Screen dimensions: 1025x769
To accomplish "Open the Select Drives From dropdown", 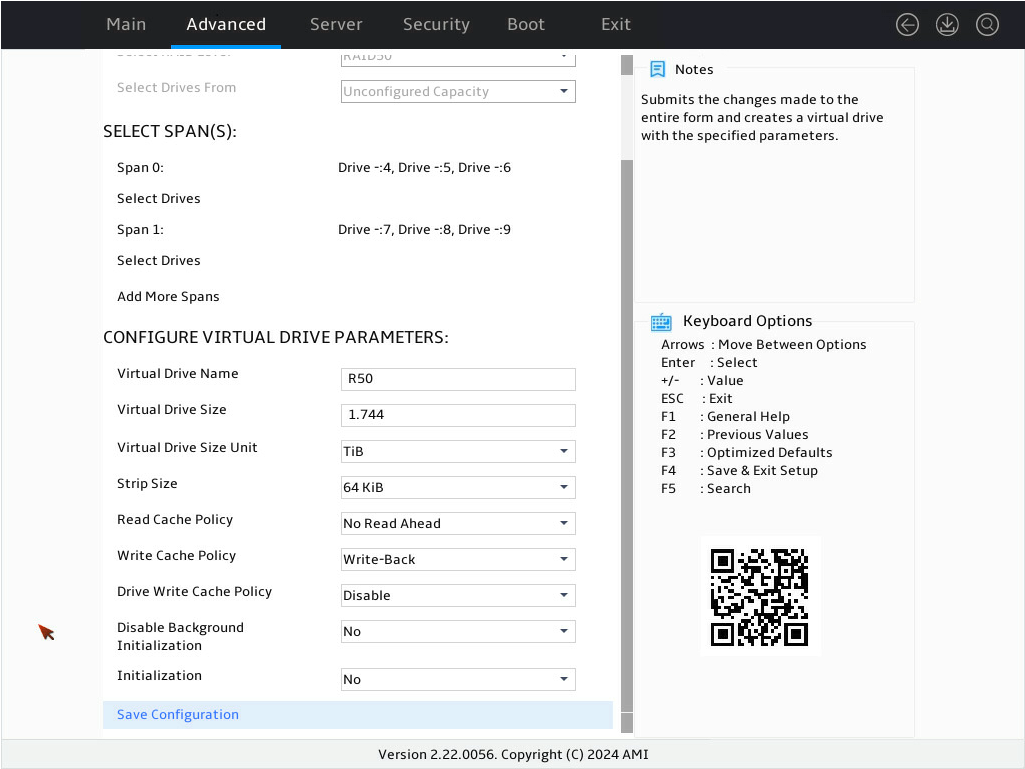I will pos(458,92).
